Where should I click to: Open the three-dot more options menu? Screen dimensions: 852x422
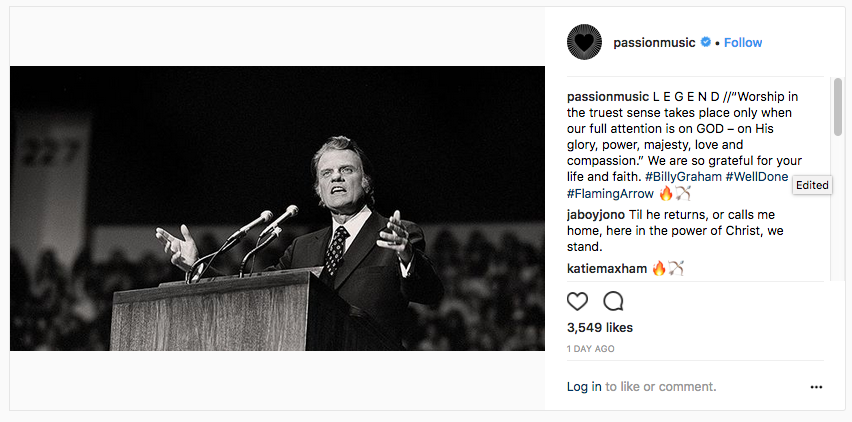click(816, 387)
